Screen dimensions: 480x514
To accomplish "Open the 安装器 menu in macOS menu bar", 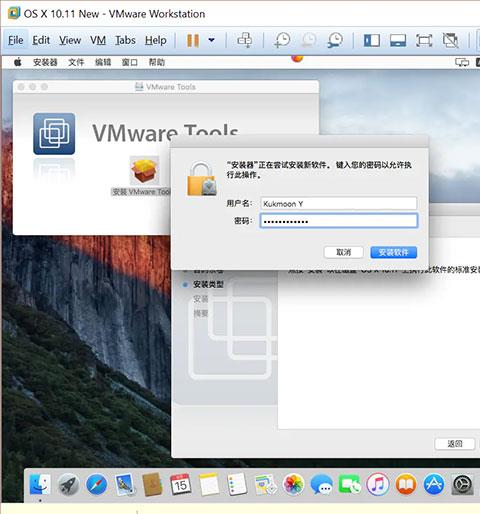I will tap(45, 62).
